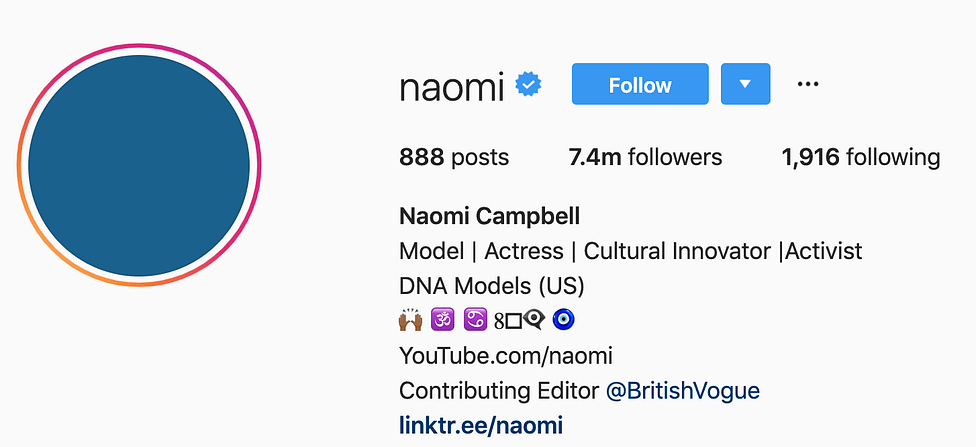Screen dimensions: 976x447
Task: Click the blue nazar amulet emoji
Action: pyautogui.click(x=564, y=320)
